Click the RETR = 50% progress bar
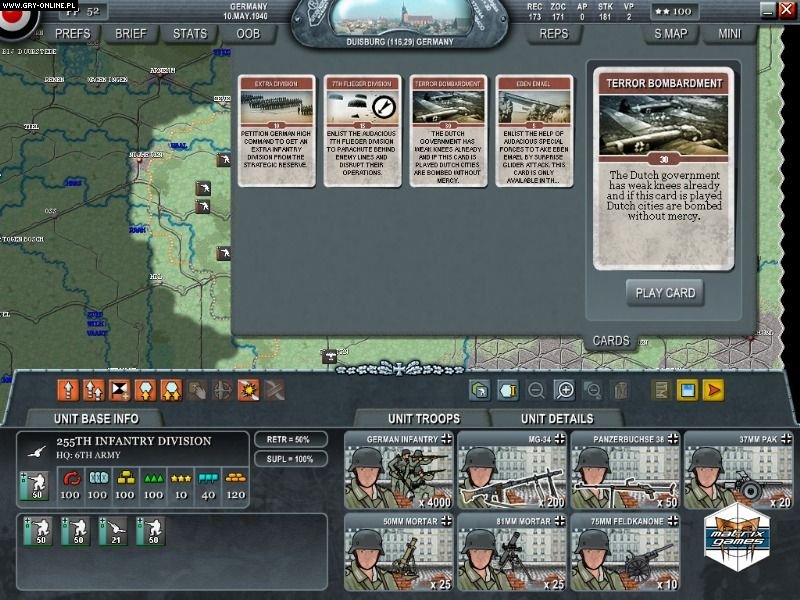This screenshot has width=800, height=600. 292,438
